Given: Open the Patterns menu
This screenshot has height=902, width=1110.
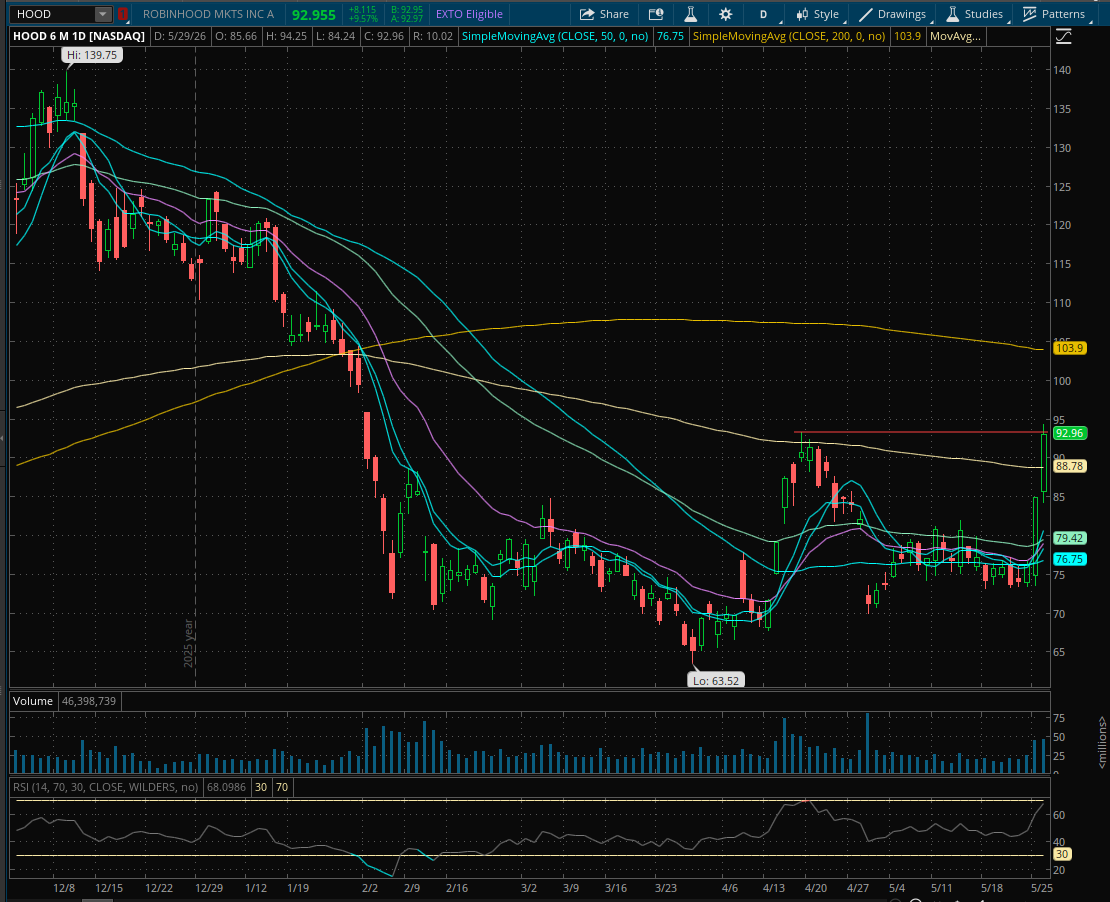Looking at the screenshot, I should 1054,13.
